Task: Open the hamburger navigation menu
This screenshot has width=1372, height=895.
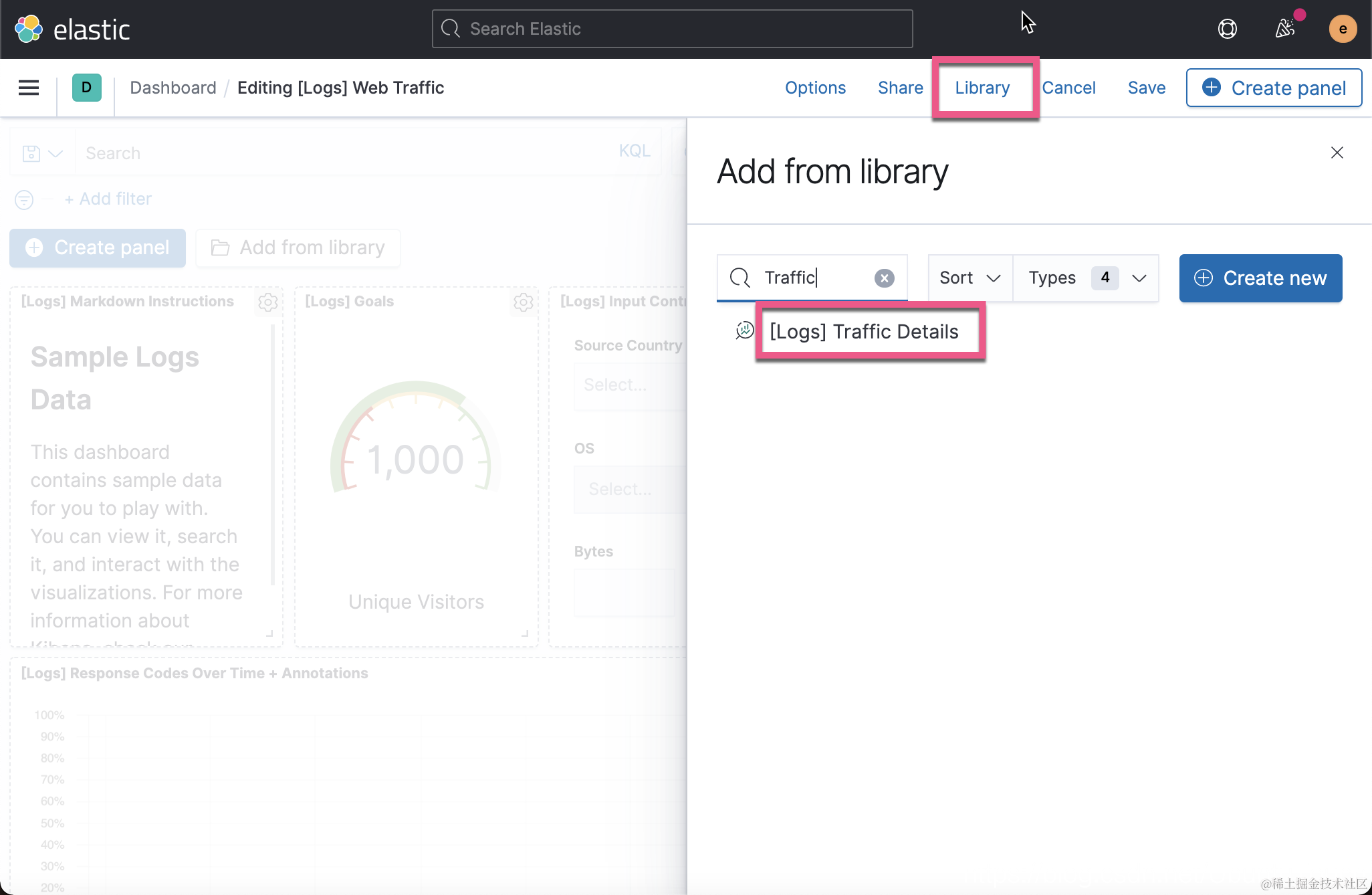Action: click(29, 88)
